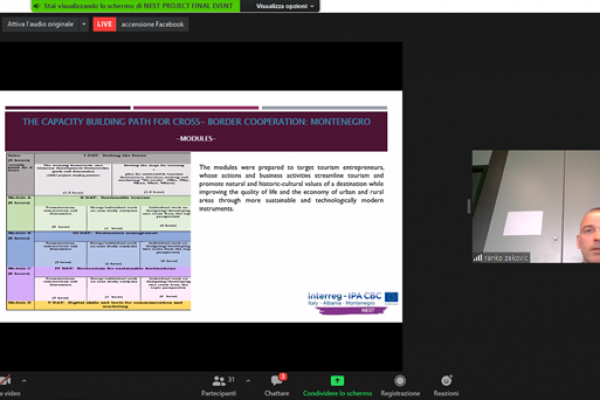The width and height of the screenshot is (600, 400).
Task: Click the green Condividere lo schermo icon
Action: [x=337, y=381]
